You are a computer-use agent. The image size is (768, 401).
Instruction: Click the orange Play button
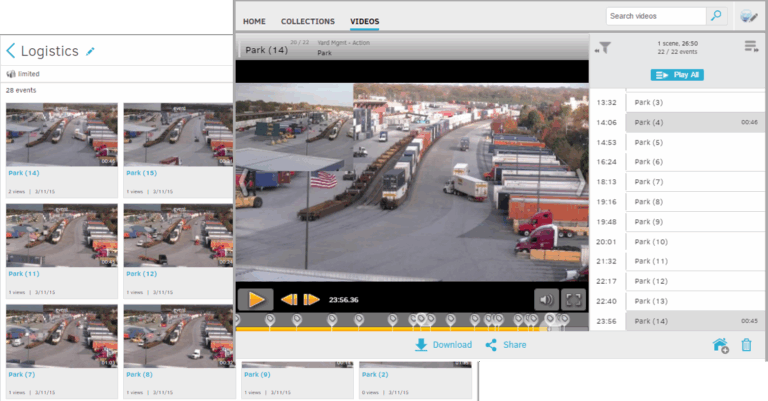(x=256, y=298)
